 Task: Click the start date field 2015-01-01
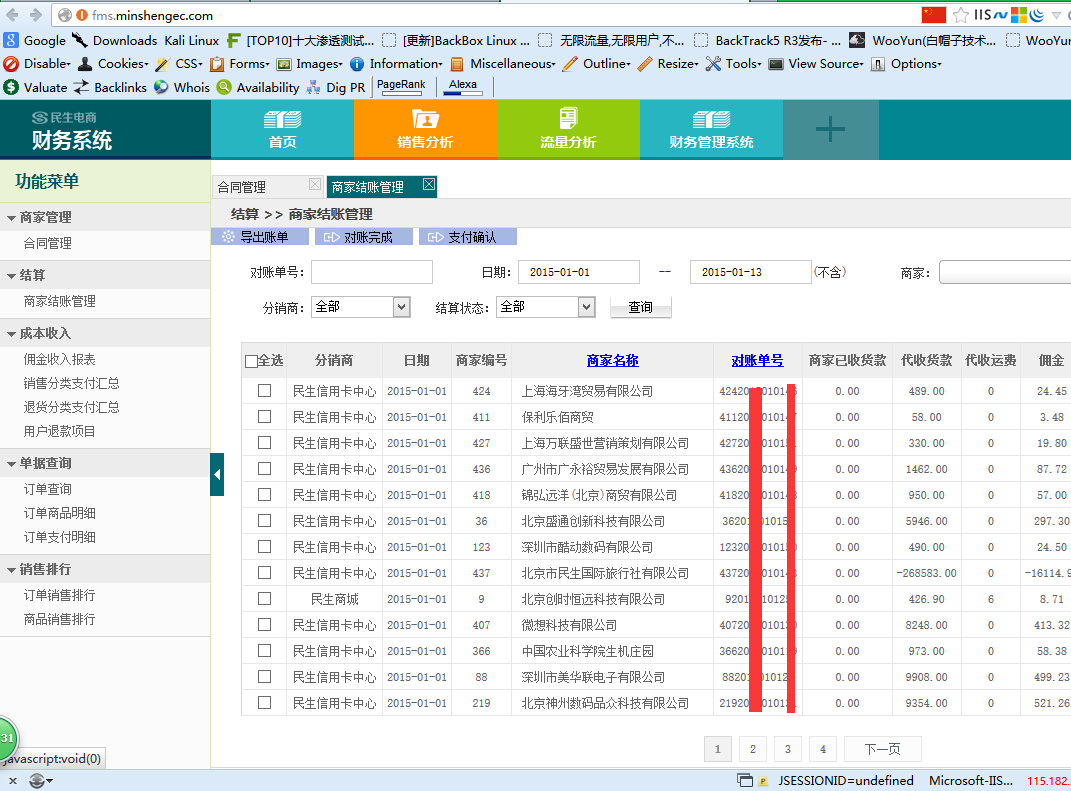579,272
